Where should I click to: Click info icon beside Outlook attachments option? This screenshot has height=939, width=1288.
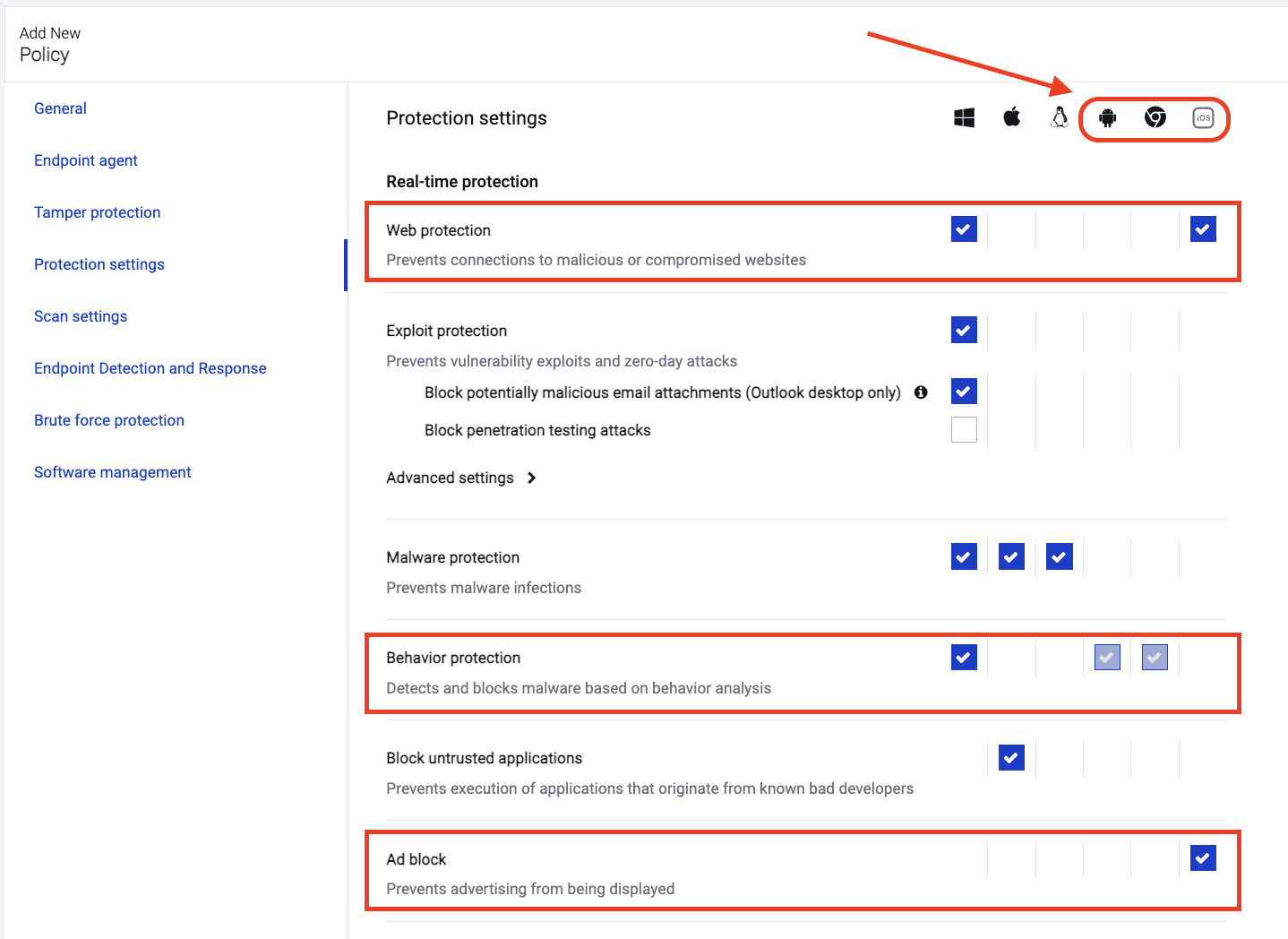point(921,392)
